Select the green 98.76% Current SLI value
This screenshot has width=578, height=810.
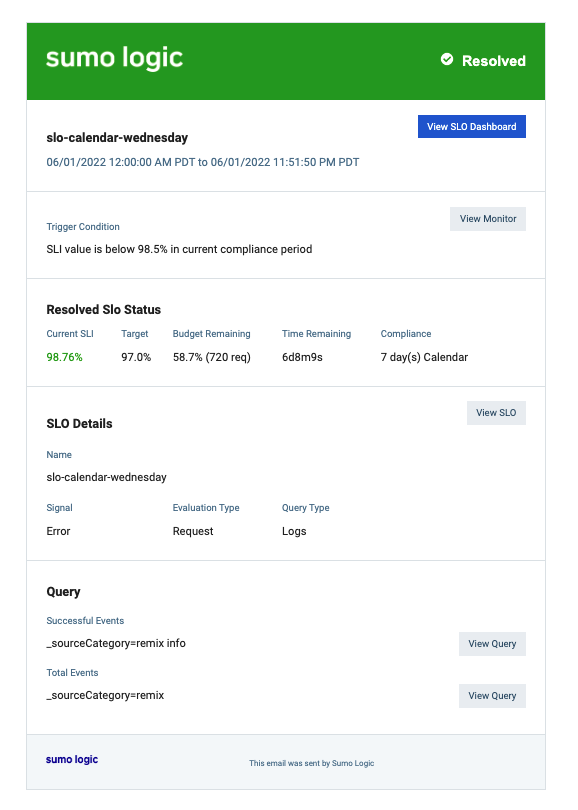click(x=65, y=356)
